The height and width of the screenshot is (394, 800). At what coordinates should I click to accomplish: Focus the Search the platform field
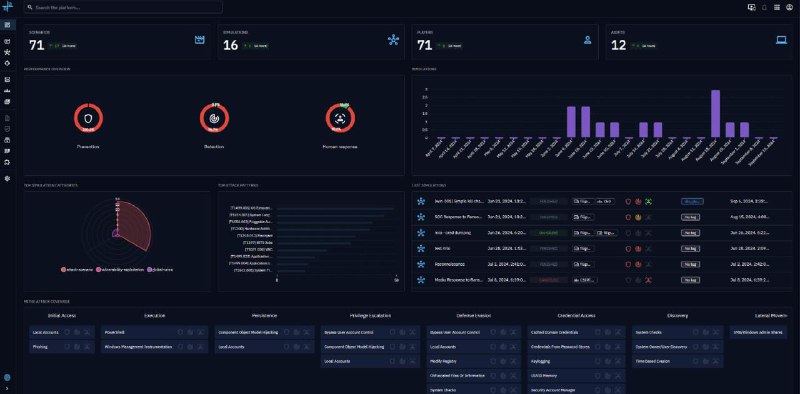(x=123, y=8)
